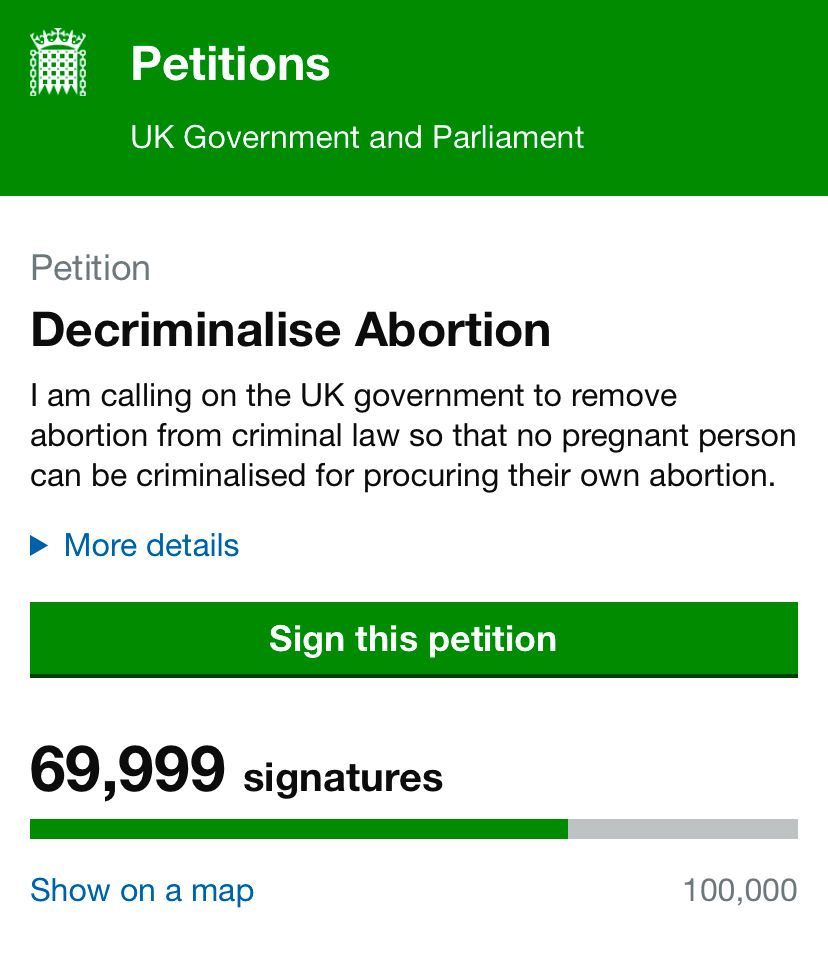828x953 pixels.
Task: Click the phrase "procuring their own abortion."
Action: [x=570, y=476]
